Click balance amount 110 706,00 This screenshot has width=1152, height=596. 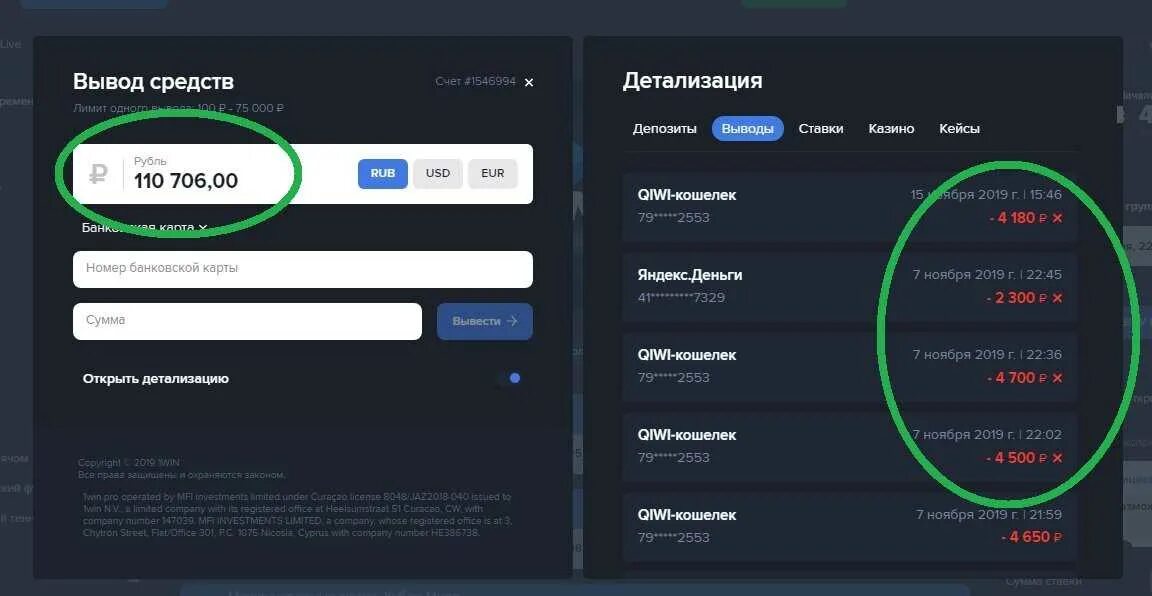click(x=186, y=181)
